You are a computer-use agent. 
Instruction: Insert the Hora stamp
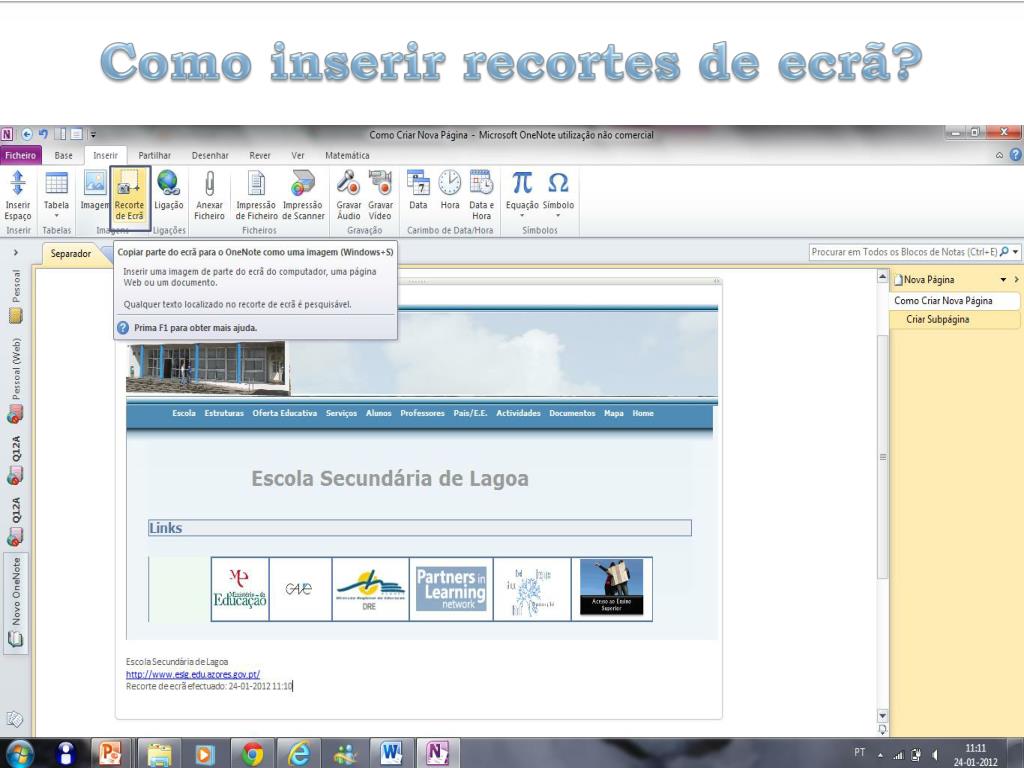click(449, 191)
